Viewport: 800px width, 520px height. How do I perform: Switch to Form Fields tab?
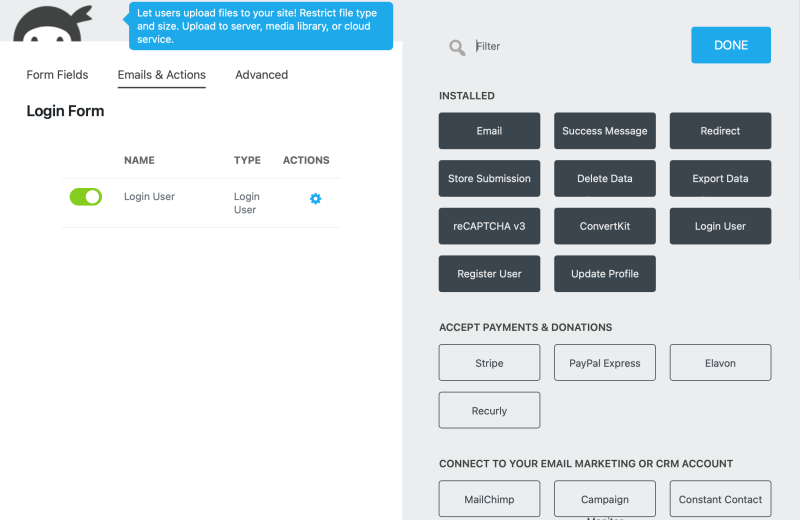click(x=57, y=75)
